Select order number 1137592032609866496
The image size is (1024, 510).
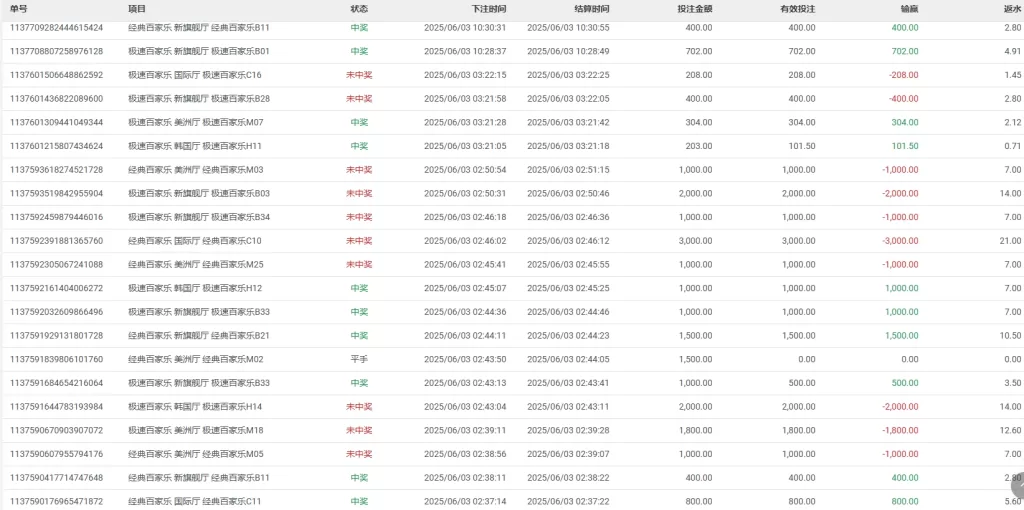(x=56, y=311)
